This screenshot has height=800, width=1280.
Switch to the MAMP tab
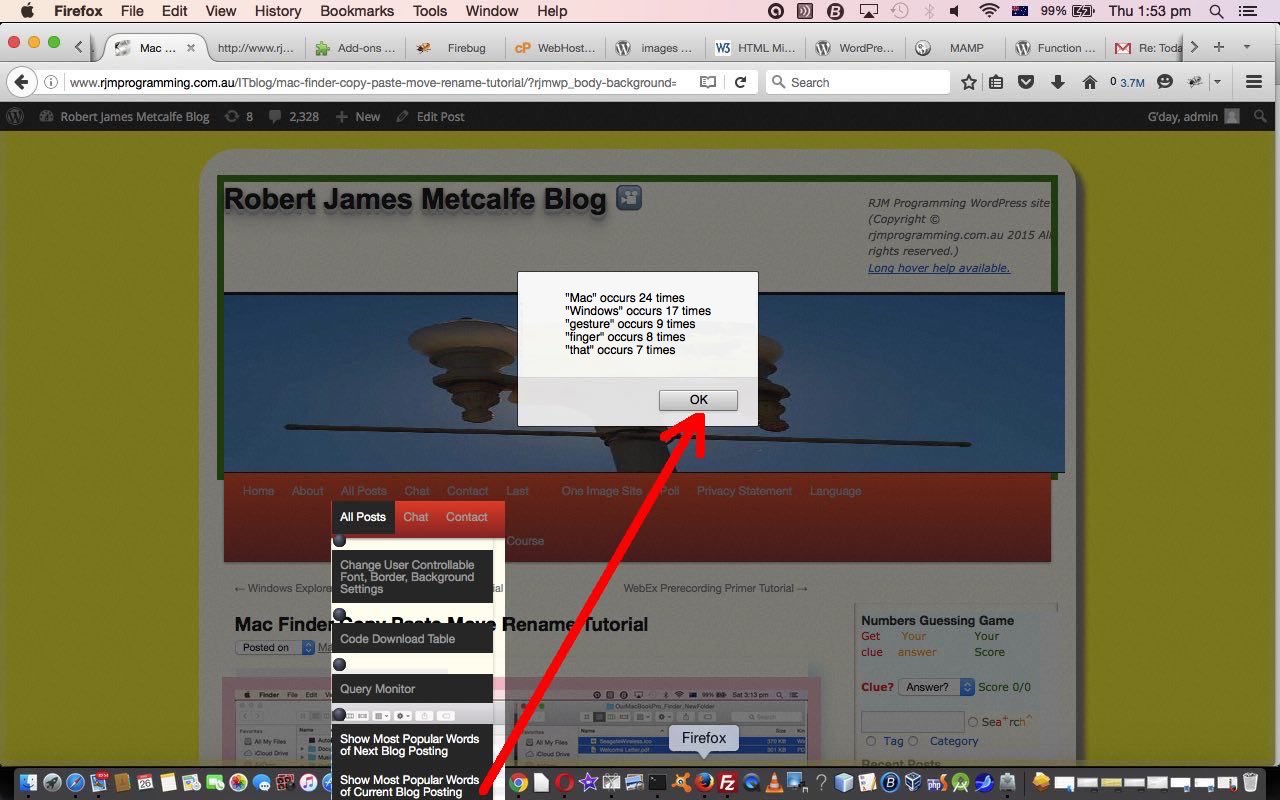(955, 47)
